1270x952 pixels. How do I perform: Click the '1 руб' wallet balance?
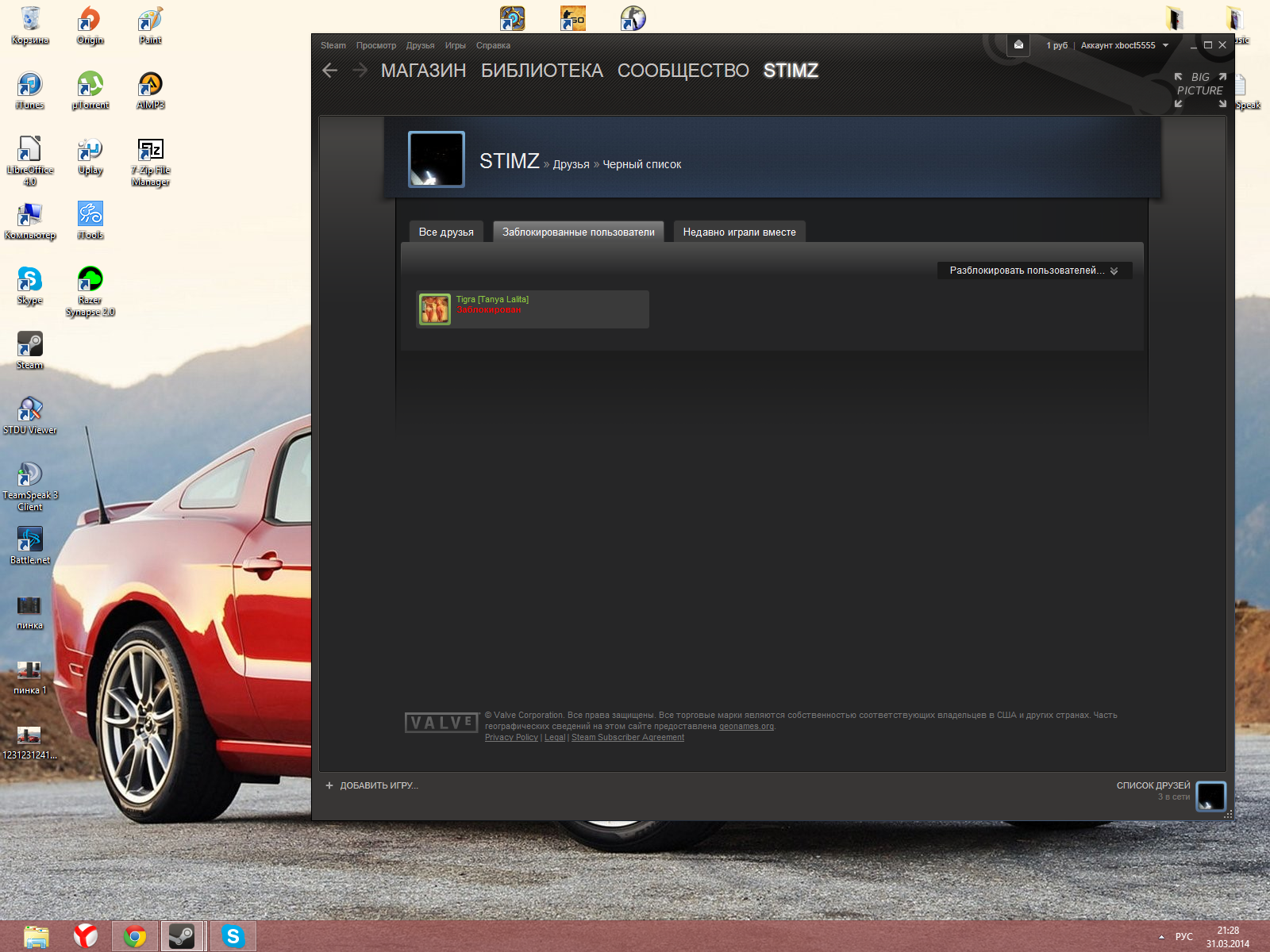pos(1056,45)
